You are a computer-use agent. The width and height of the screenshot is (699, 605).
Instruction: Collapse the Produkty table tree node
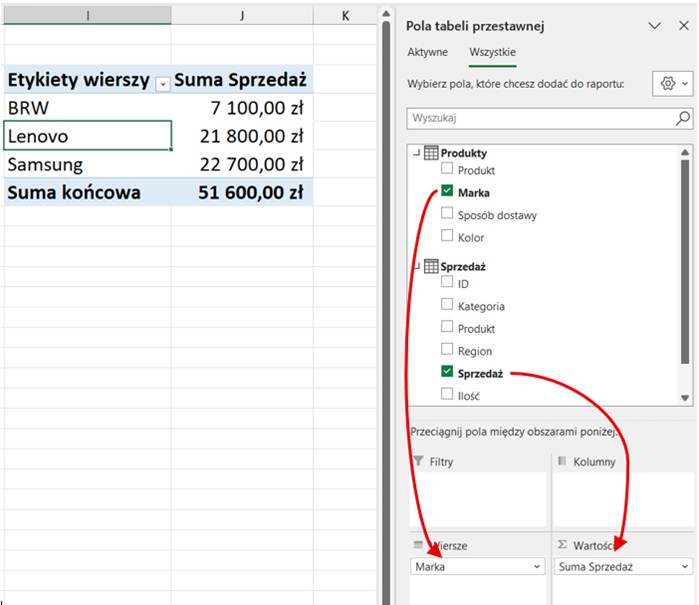click(416, 153)
